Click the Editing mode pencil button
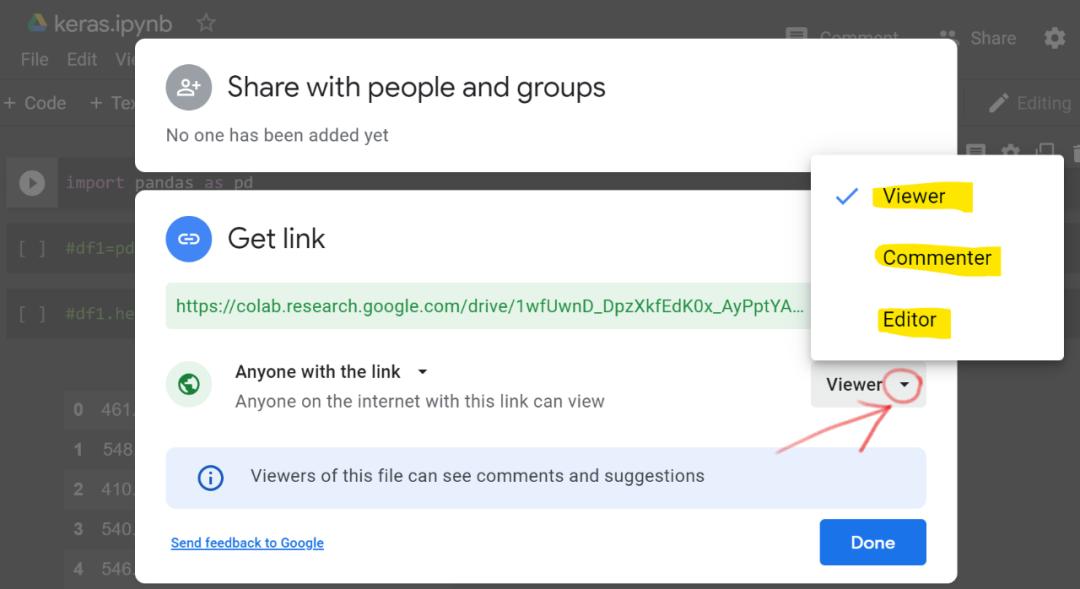 point(1030,103)
